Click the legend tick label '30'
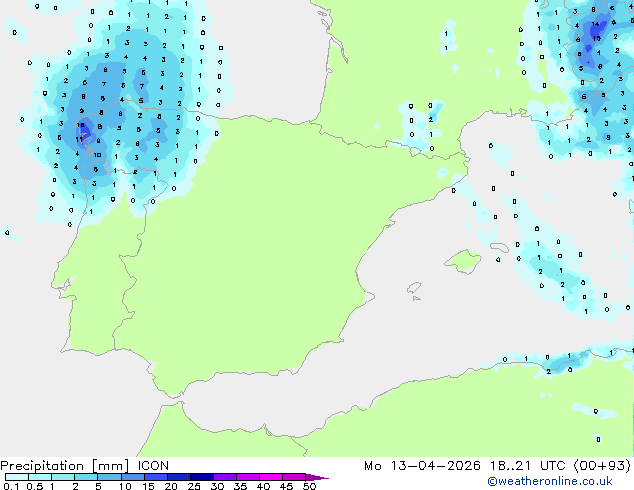Screen dimensions: 634x490 click(217, 486)
